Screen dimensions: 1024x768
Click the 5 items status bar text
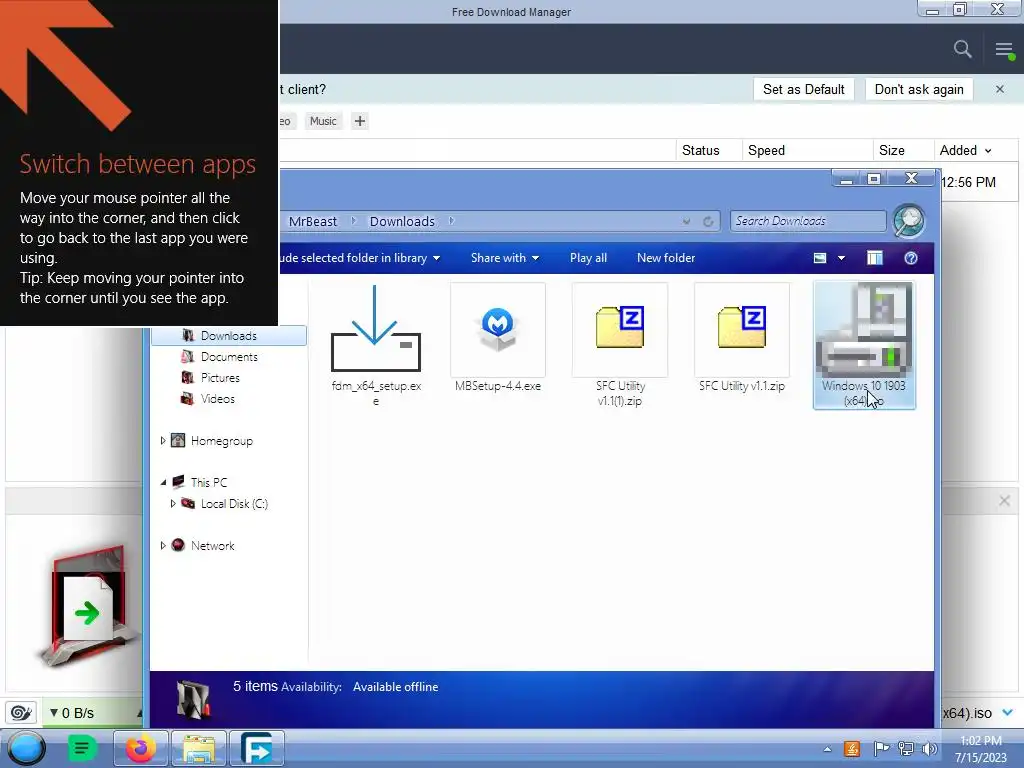coord(255,686)
